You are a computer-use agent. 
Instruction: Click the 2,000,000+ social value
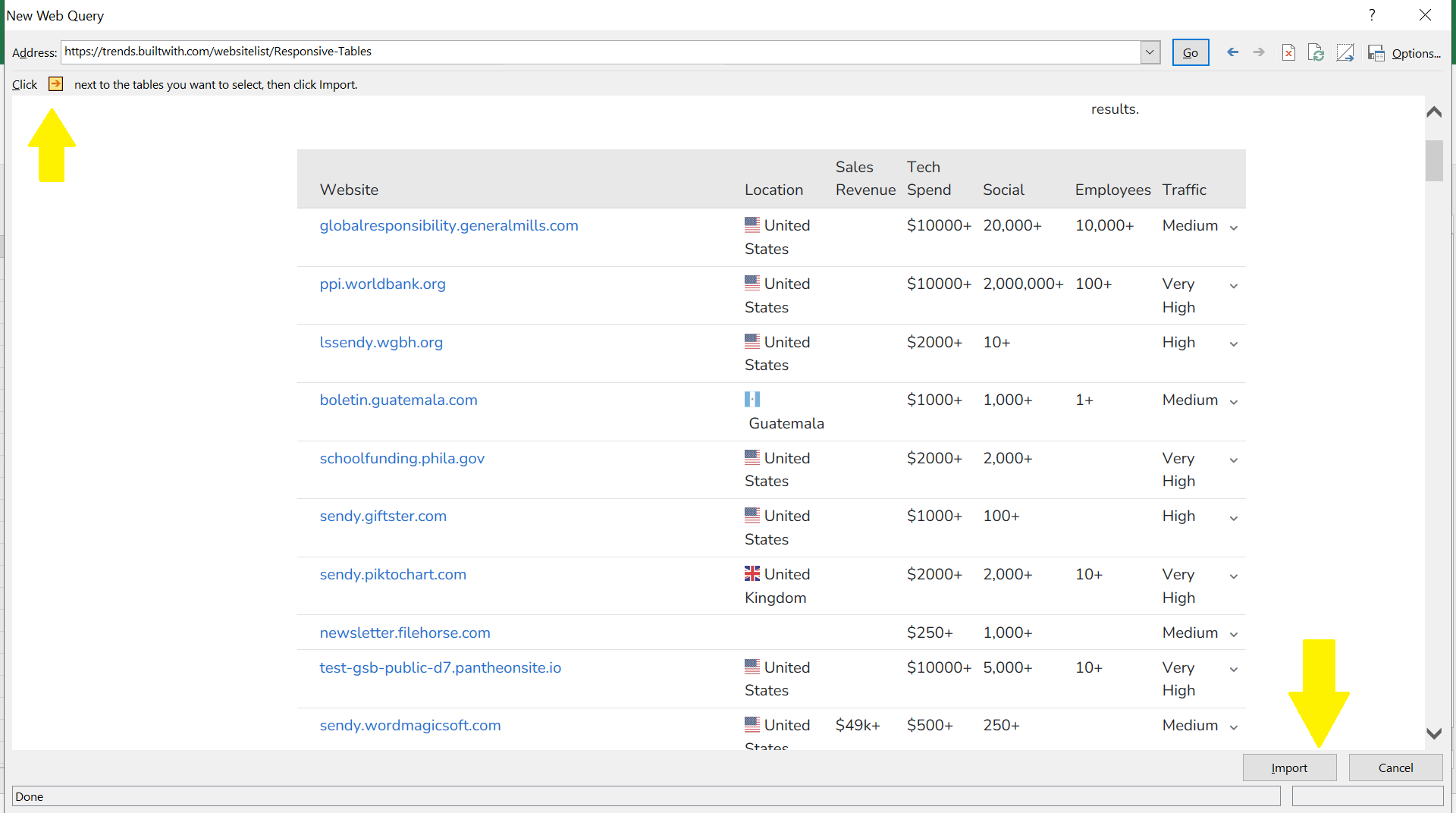coord(1023,284)
